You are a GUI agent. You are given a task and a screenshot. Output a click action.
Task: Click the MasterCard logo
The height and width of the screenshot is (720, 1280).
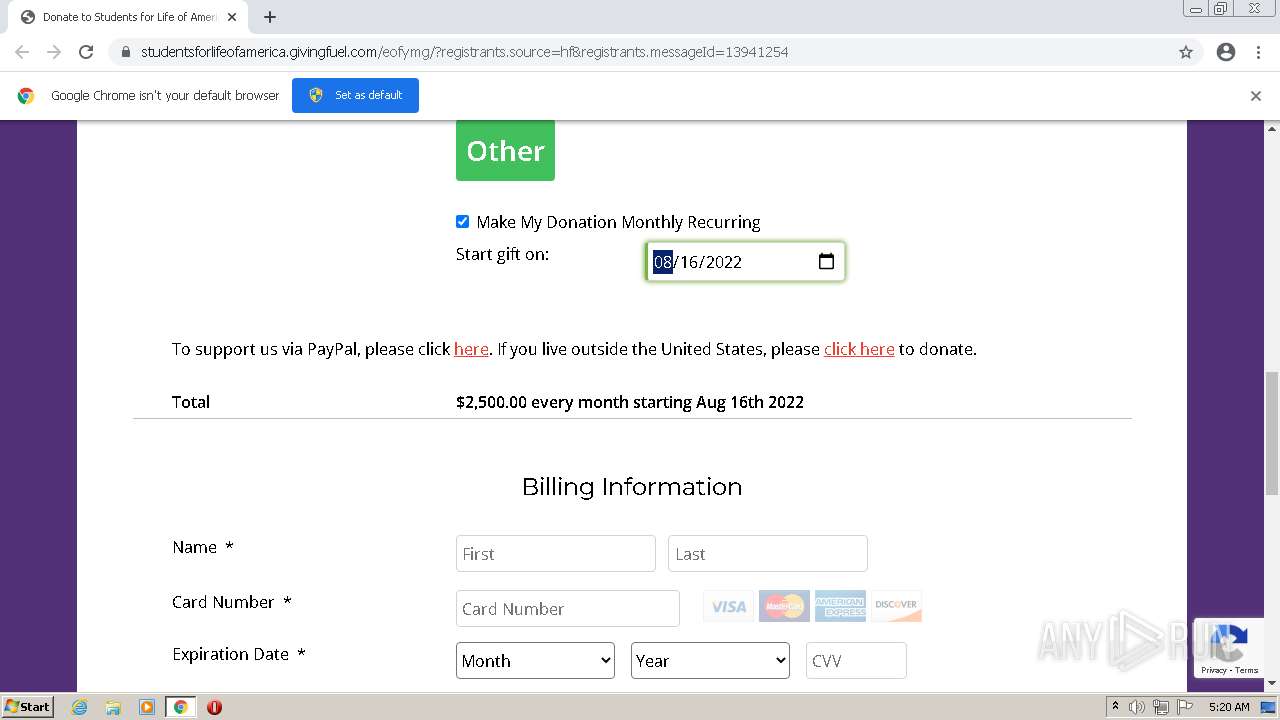(784, 606)
